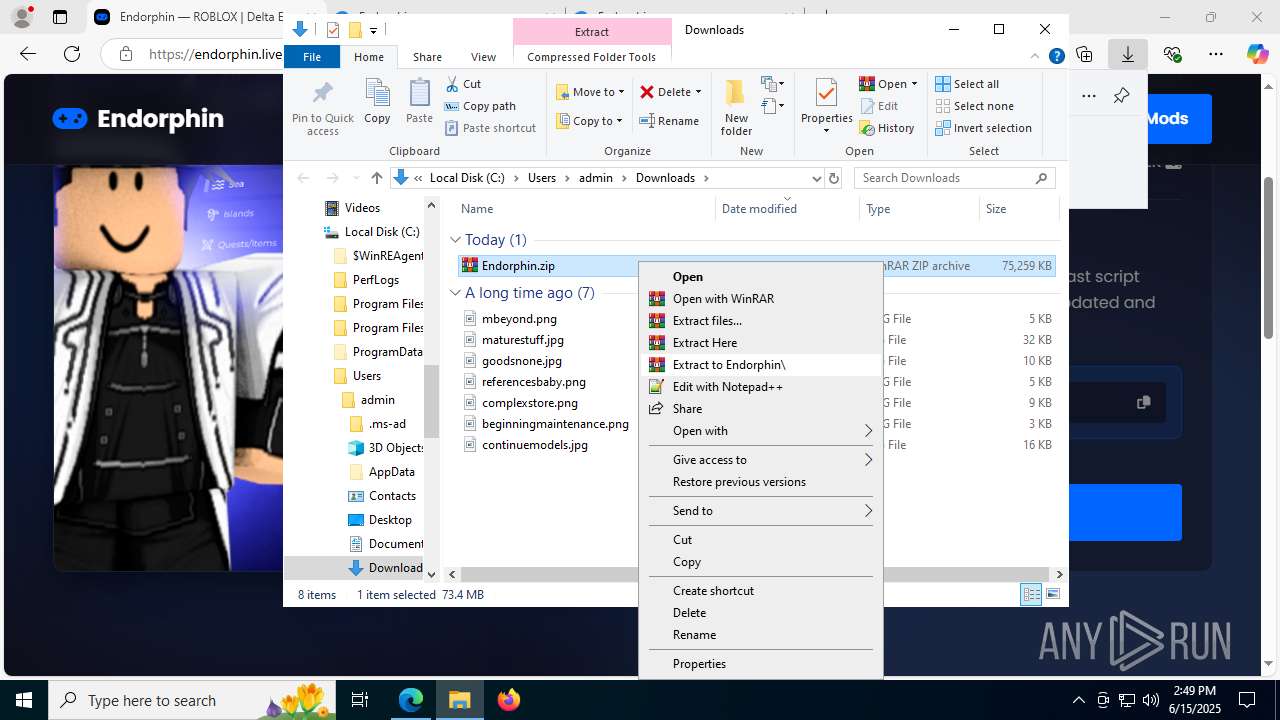The width and height of the screenshot is (1280, 720).
Task: Select the Endorphin.zip file
Action: coord(518,266)
